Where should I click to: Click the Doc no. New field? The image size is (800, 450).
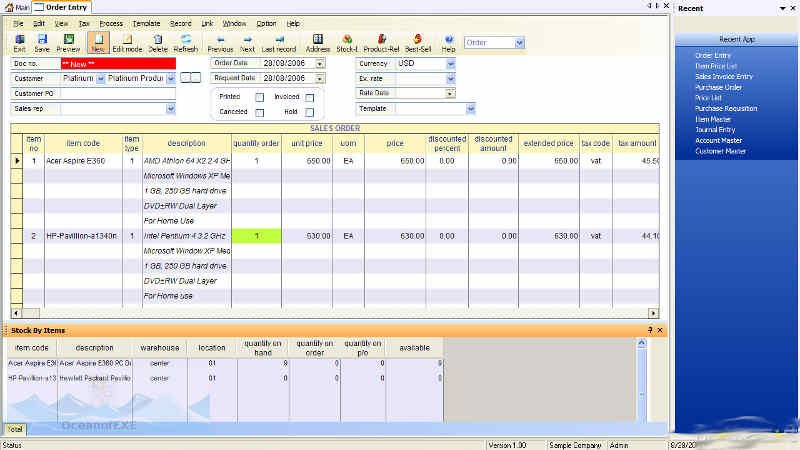point(118,64)
